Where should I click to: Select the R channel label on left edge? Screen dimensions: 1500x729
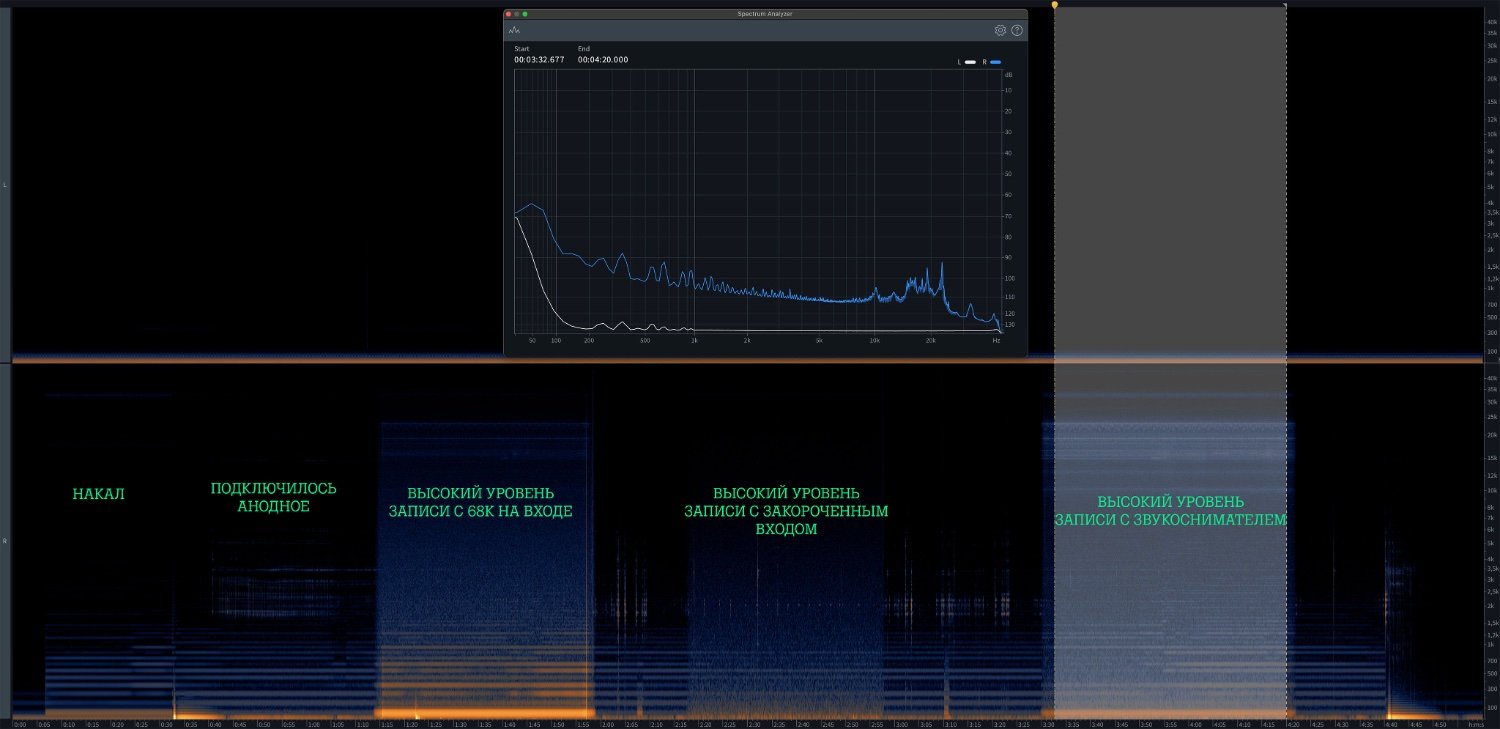(5, 540)
